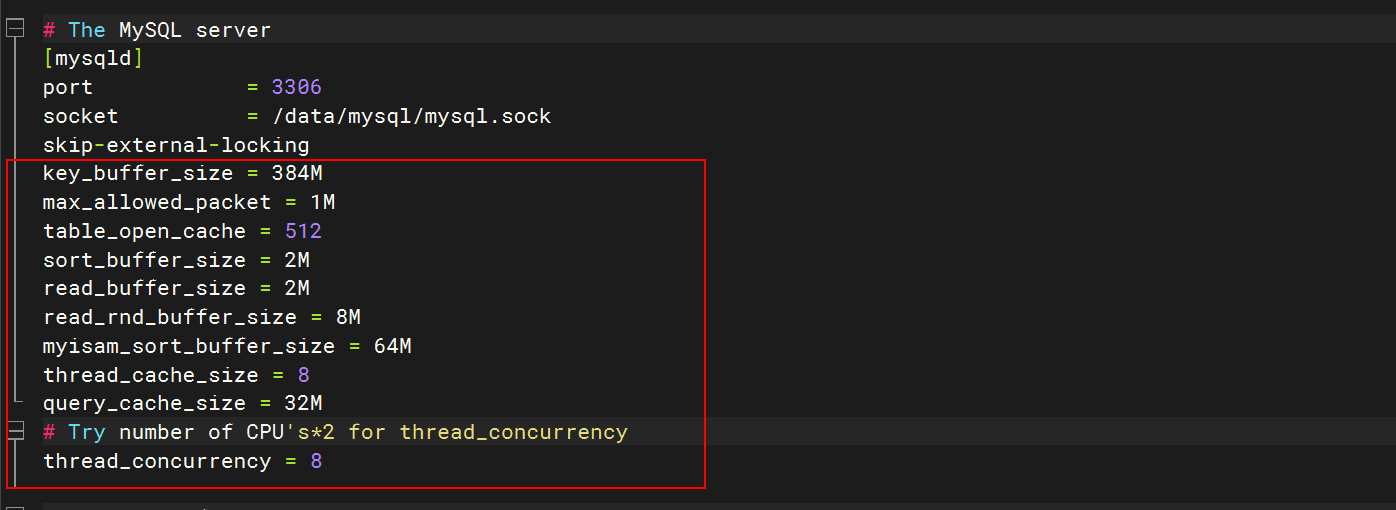1396x510 pixels.
Task: Click the thread_cache_size value 8
Action: [303, 375]
